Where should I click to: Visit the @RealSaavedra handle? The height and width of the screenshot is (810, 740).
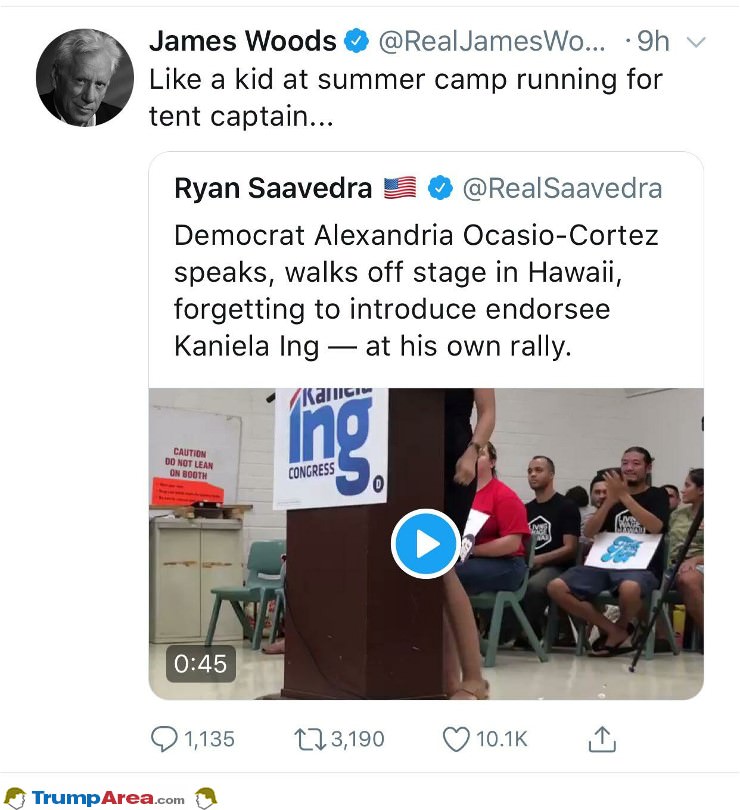click(562, 188)
